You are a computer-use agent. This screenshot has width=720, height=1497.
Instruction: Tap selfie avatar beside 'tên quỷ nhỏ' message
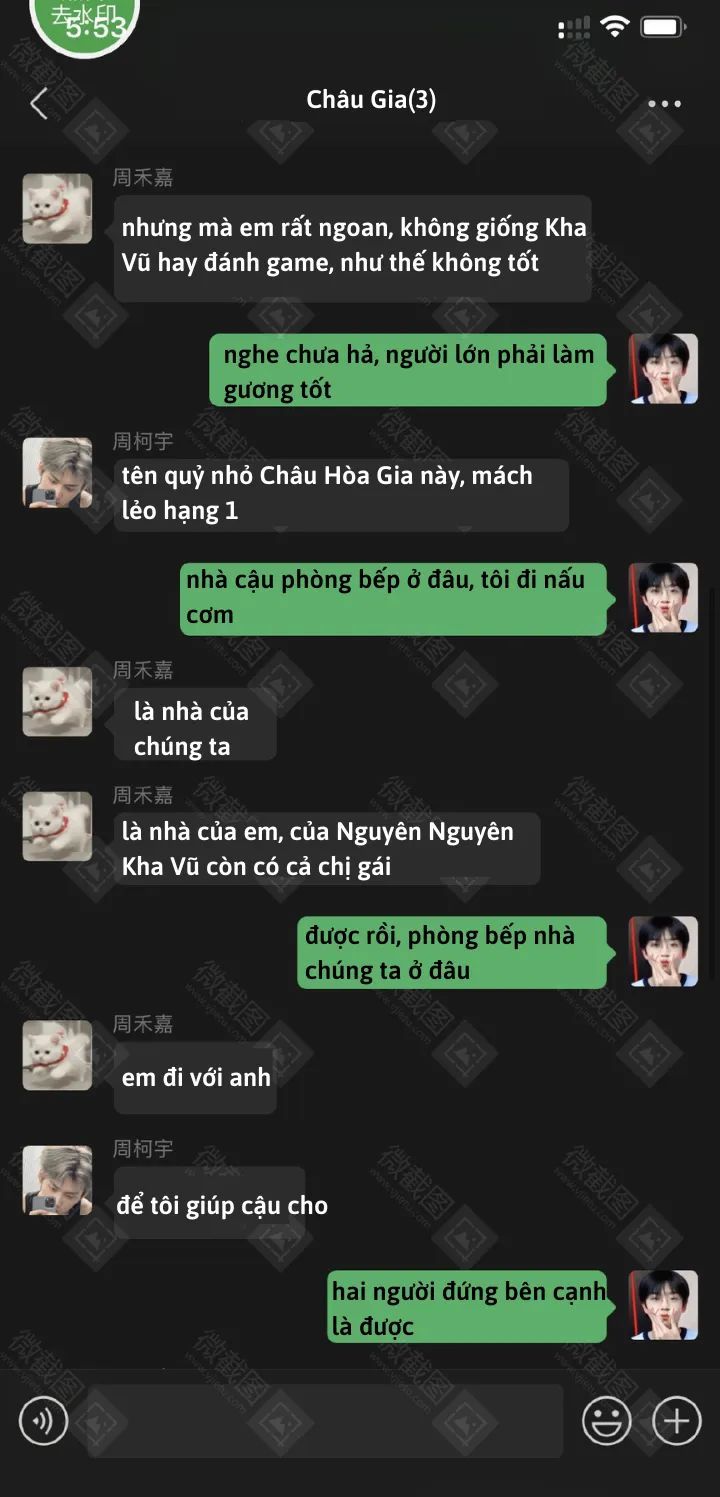coord(57,472)
